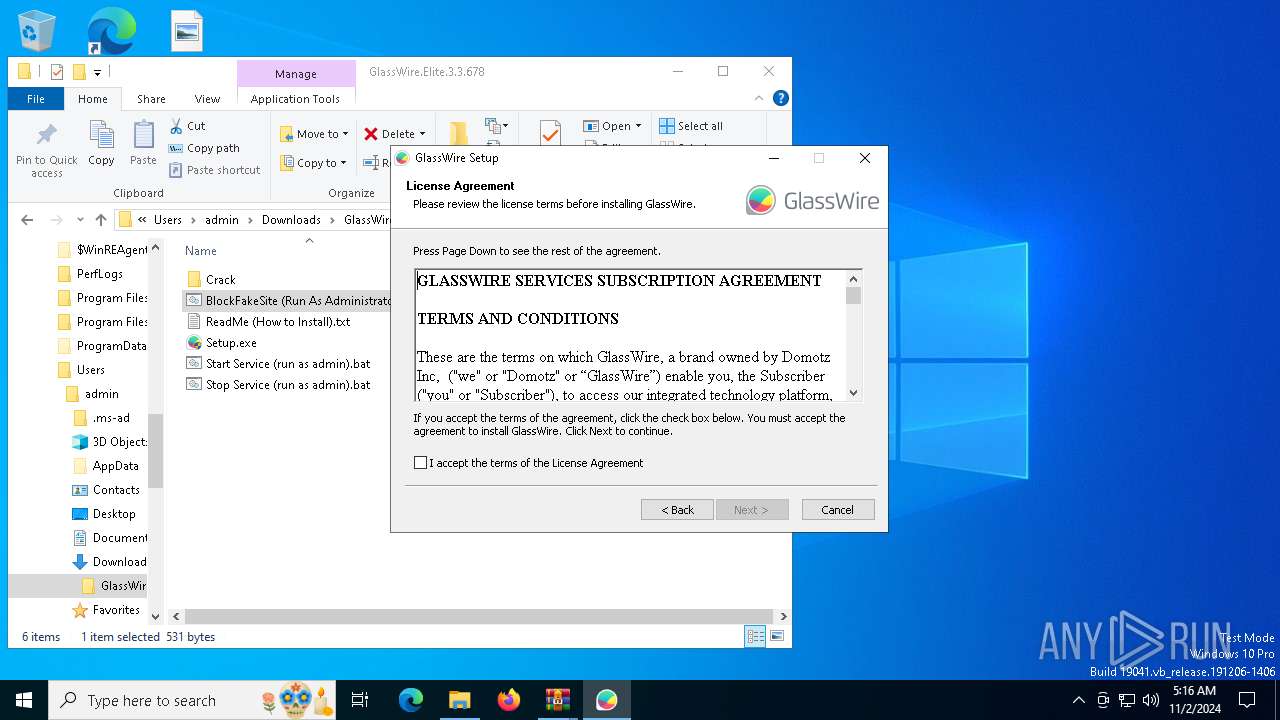The image size is (1280, 720).
Task: Click Select all in the ribbon
Action: click(x=691, y=126)
